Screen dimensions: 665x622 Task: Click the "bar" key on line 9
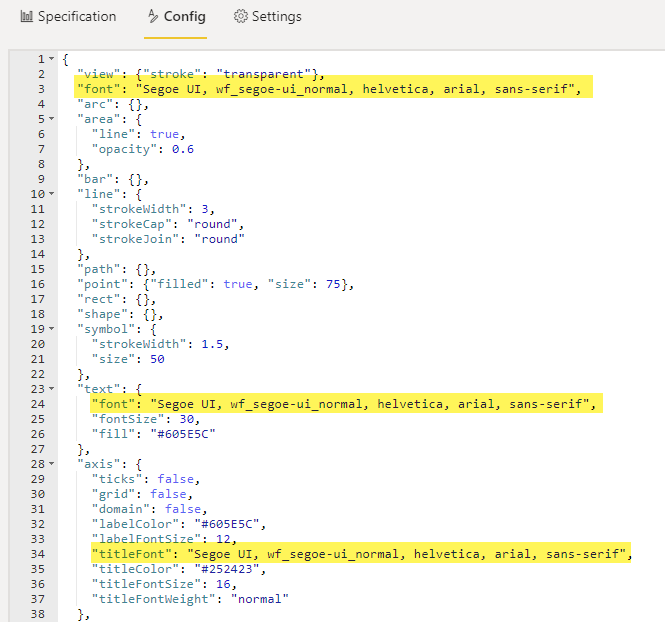click(95, 179)
